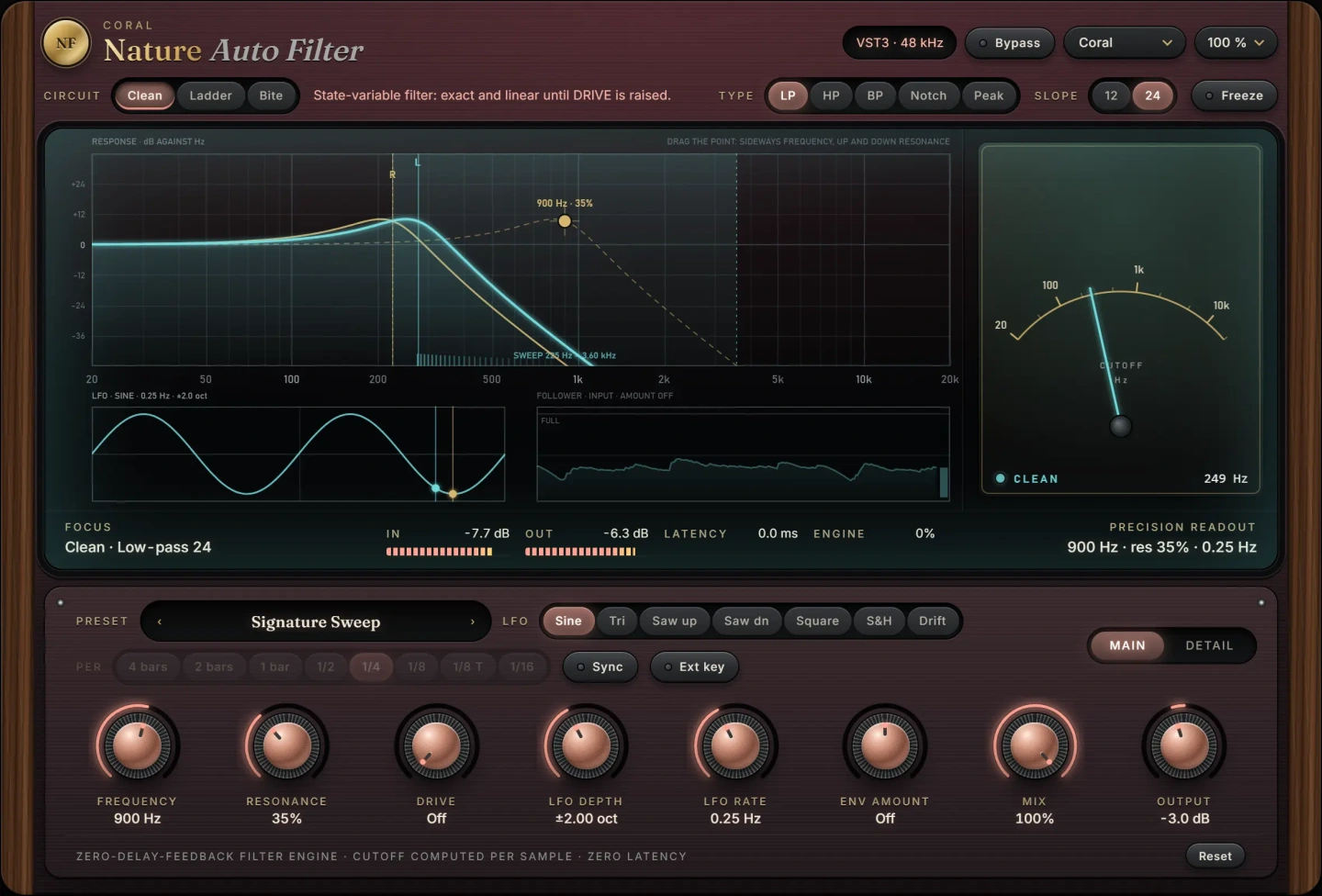The image size is (1322, 896).
Task: Choose the BP filter type
Action: (875, 95)
